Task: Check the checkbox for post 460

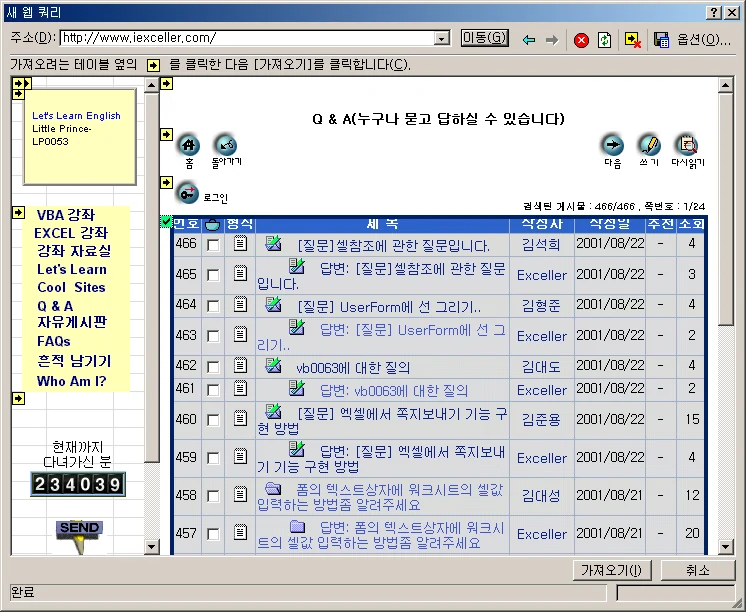Action: click(213, 420)
